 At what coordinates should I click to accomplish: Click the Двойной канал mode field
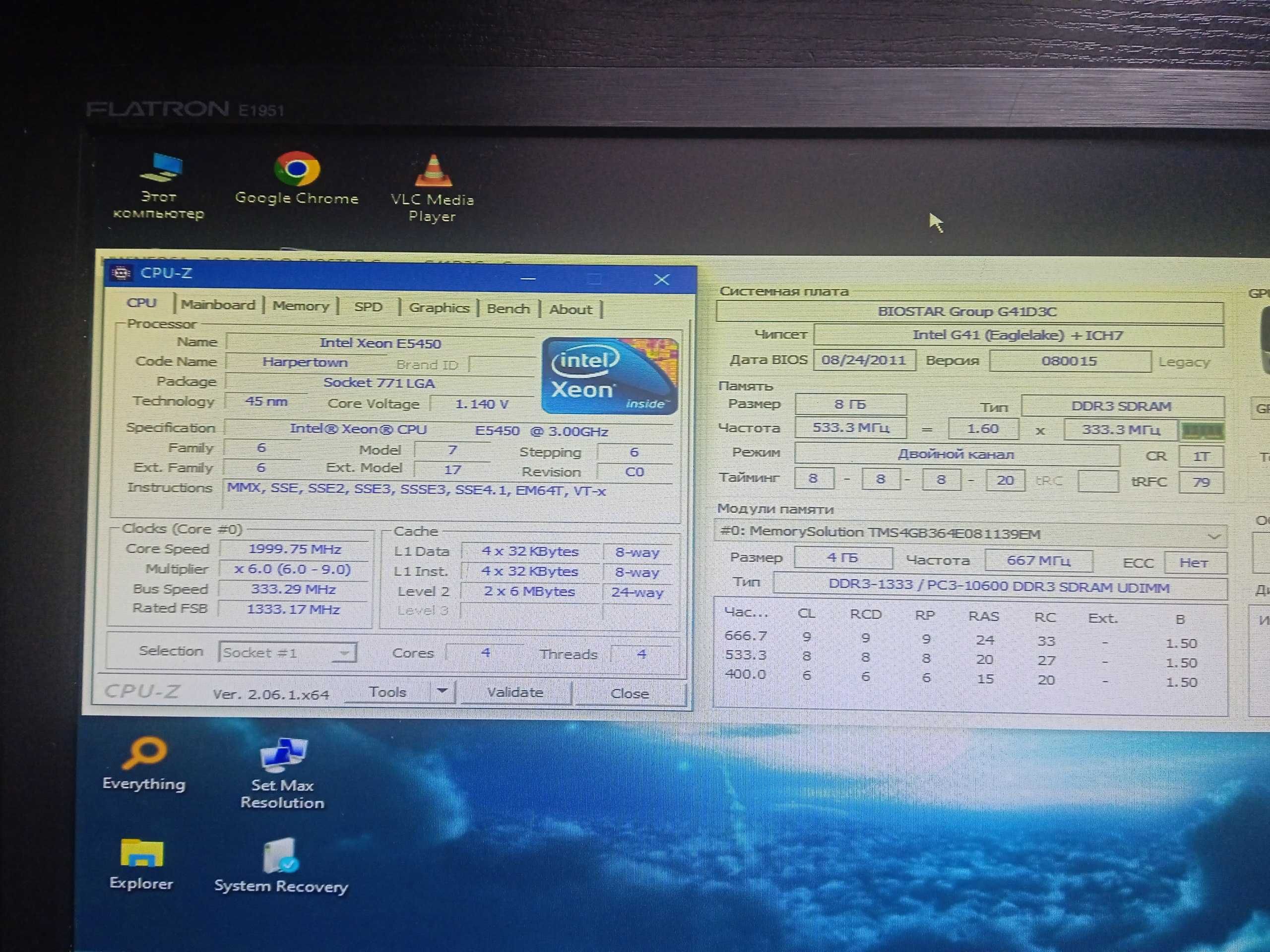pyautogui.click(x=956, y=455)
